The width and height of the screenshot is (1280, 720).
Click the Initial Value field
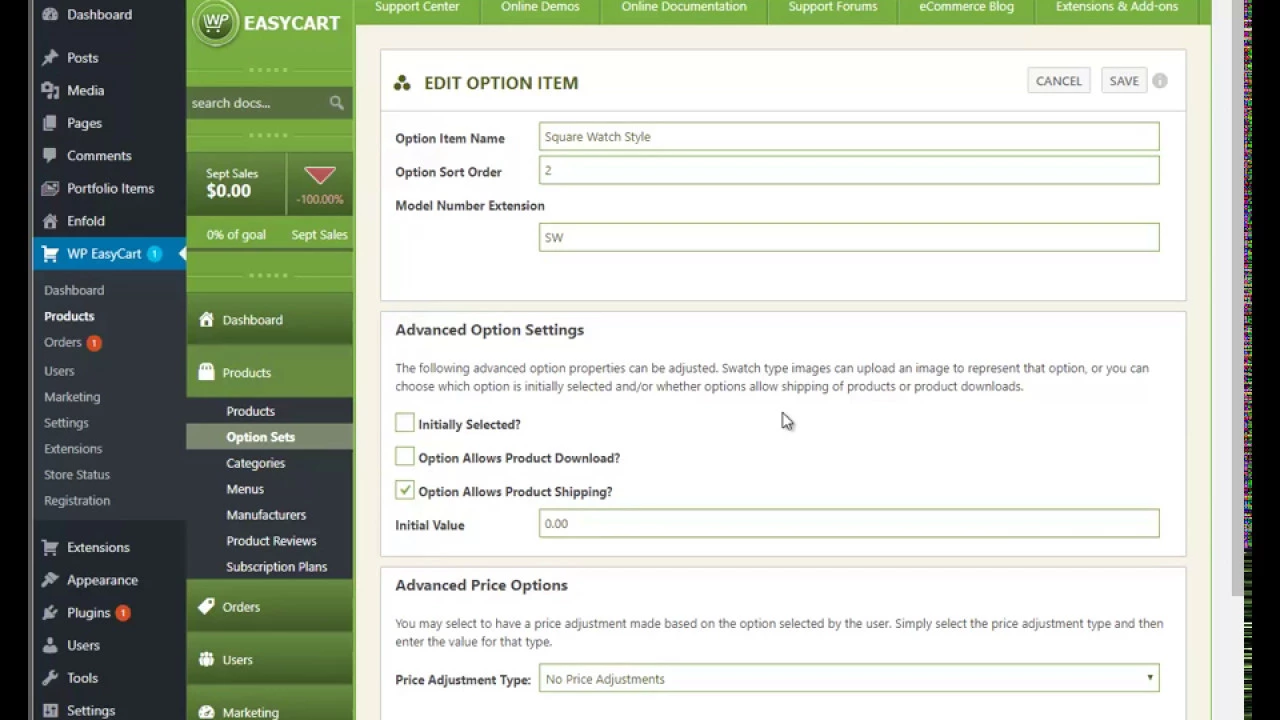click(849, 523)
